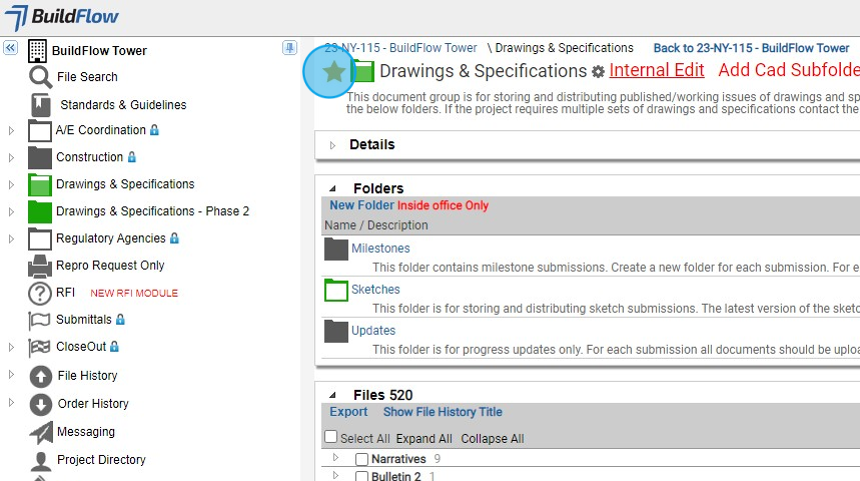Click the Submittals flag icon
The width and height of the screenshot is (860, 481).
tap(39, 320)
